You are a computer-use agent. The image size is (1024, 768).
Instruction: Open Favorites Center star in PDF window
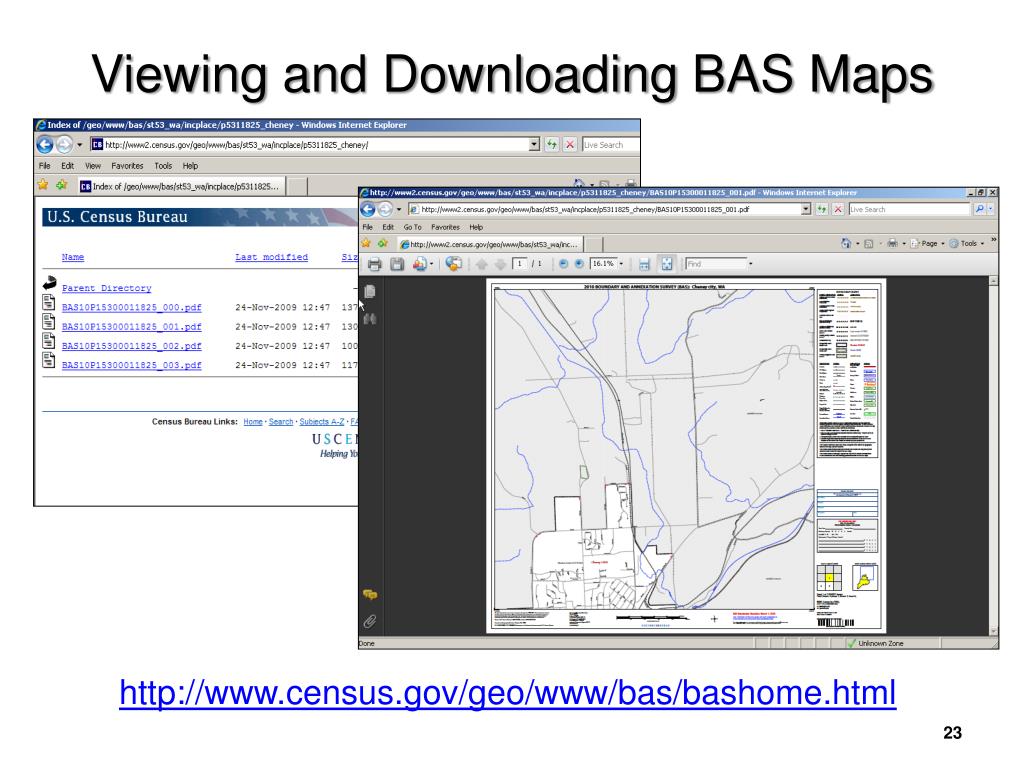click(366, 244)
